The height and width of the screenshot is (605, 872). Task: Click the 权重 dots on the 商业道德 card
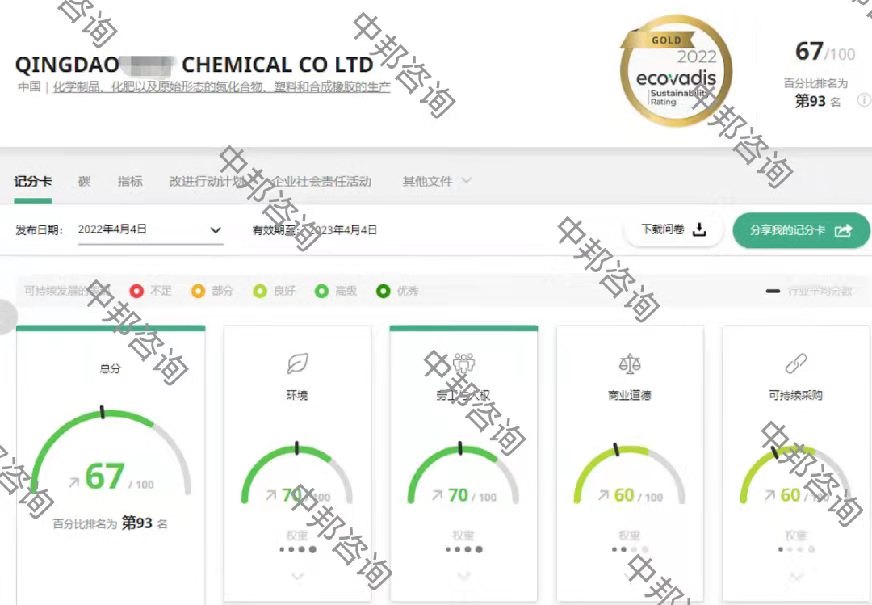pos(630,549)
